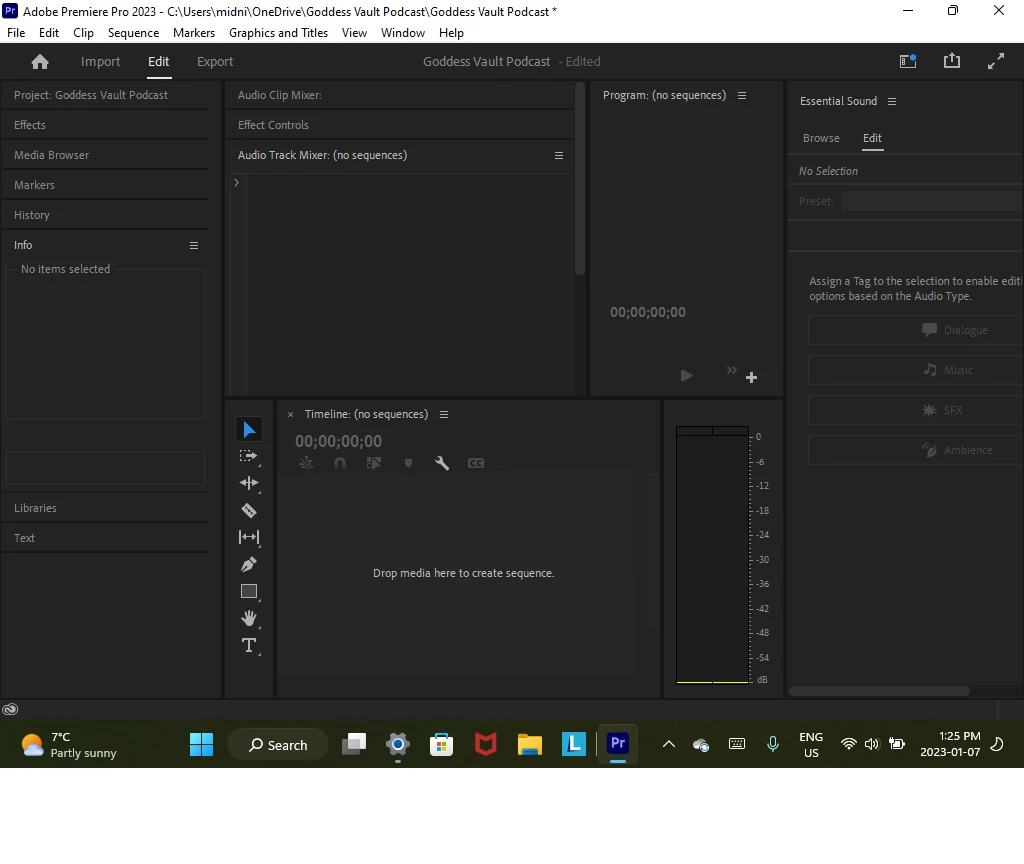Toggle full screen video output icon
1024x864 pixels.
(996, 61)
